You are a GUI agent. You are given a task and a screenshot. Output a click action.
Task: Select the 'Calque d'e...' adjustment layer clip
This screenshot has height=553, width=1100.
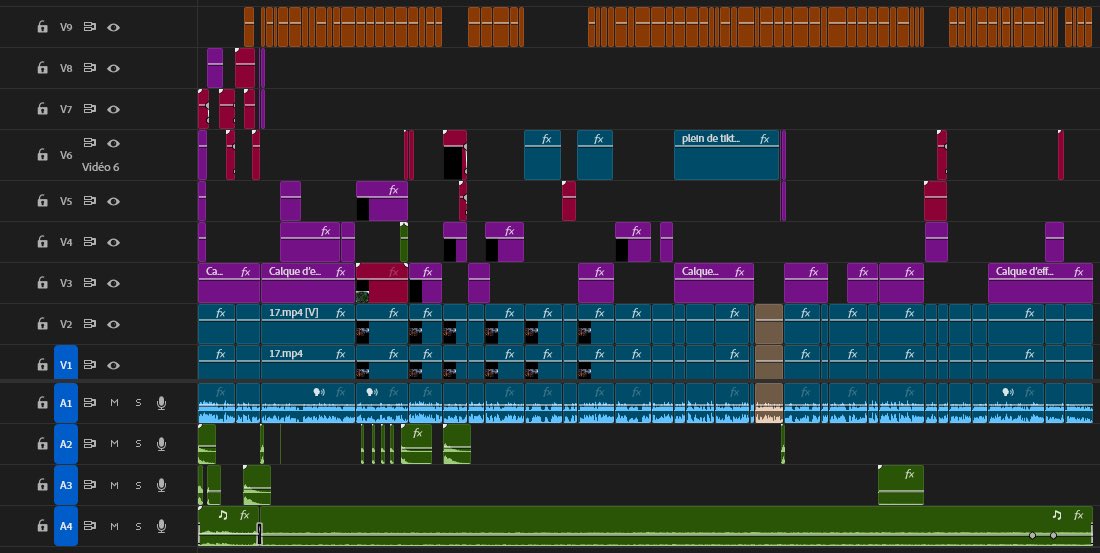308,283
